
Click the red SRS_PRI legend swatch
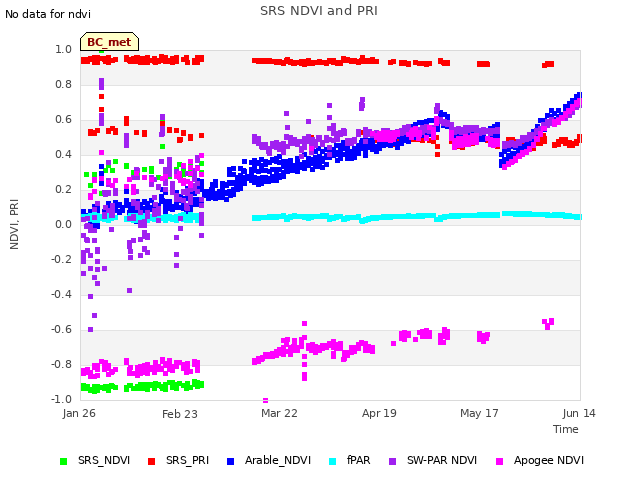point(151,462)
